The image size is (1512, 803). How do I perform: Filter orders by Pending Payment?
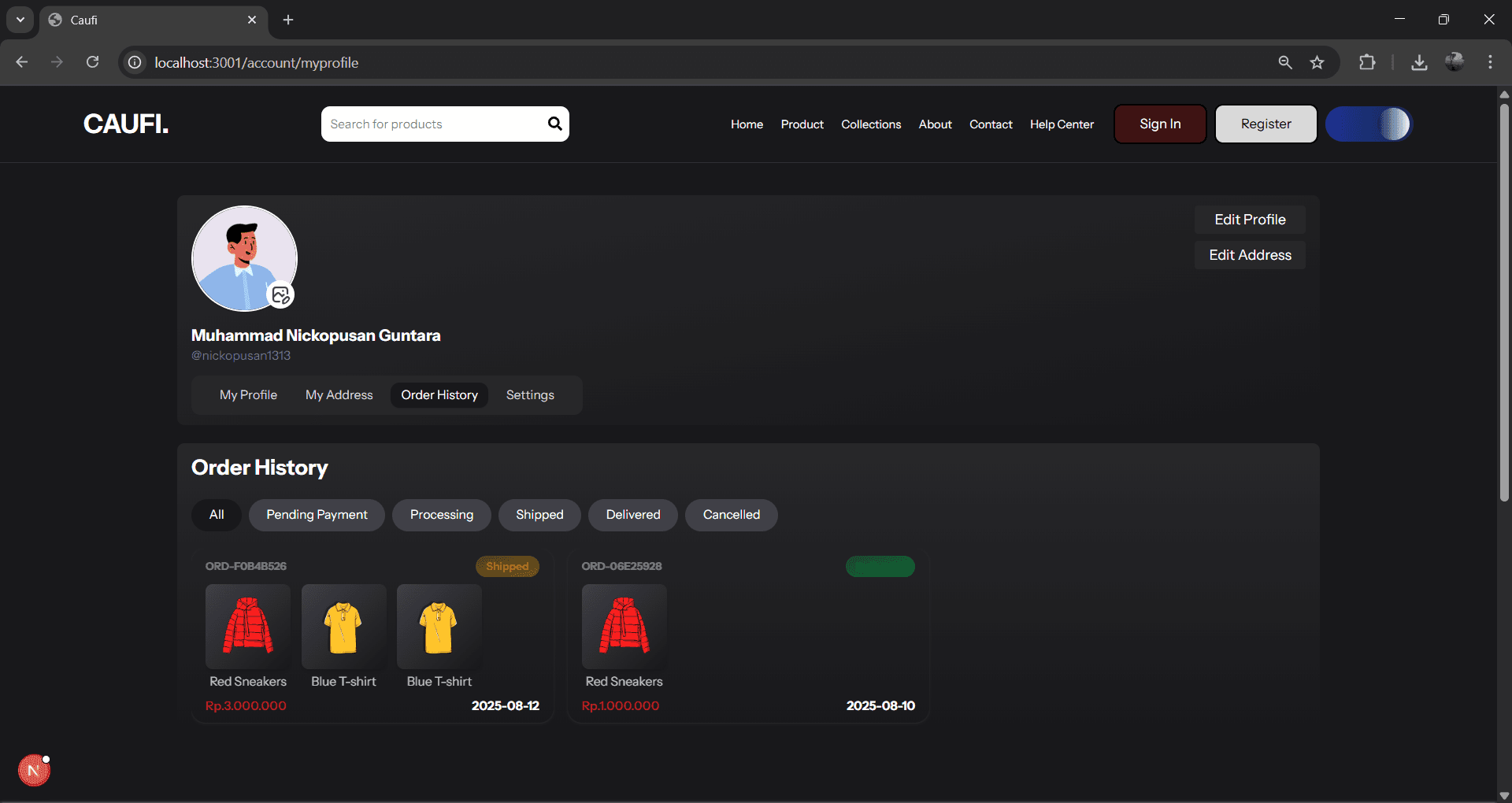pos(317,515)
